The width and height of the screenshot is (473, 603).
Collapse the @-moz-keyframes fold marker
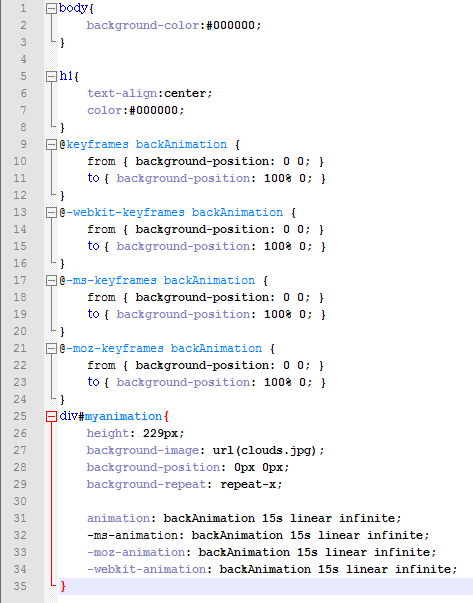click(51, 349)
